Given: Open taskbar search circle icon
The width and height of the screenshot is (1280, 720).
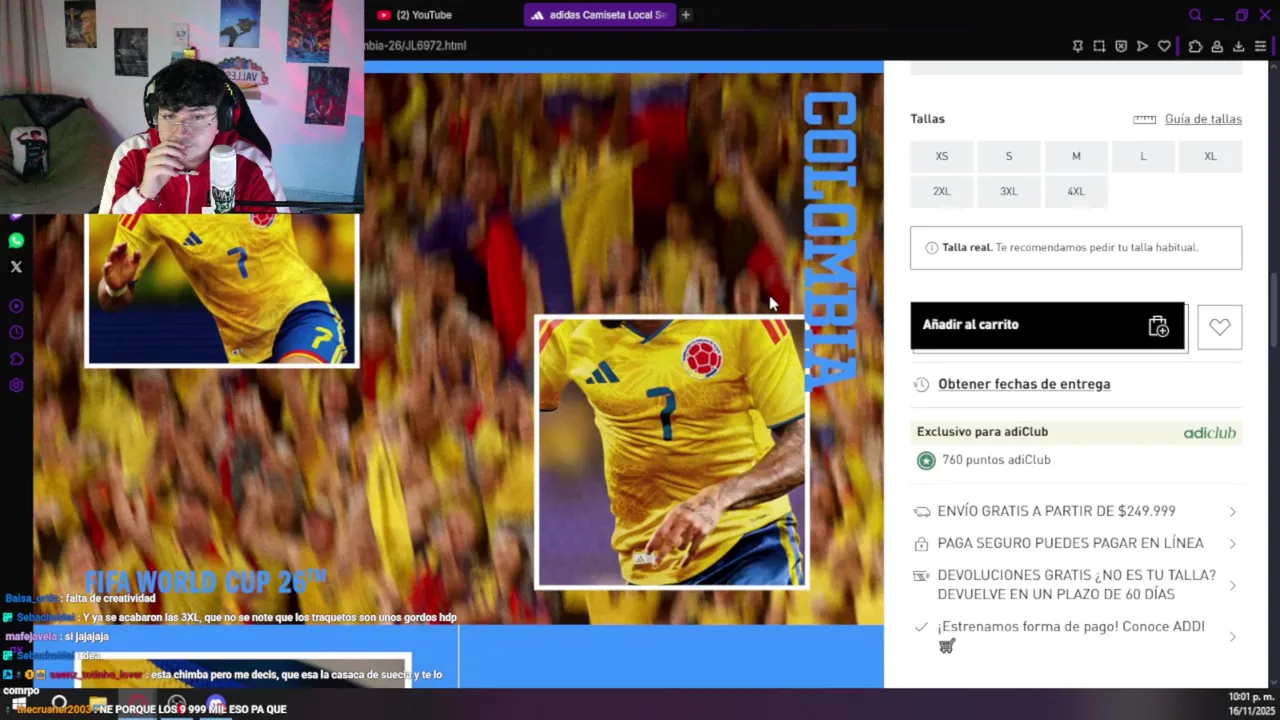Looking at the screenshot, I should [x=59, y=704].
